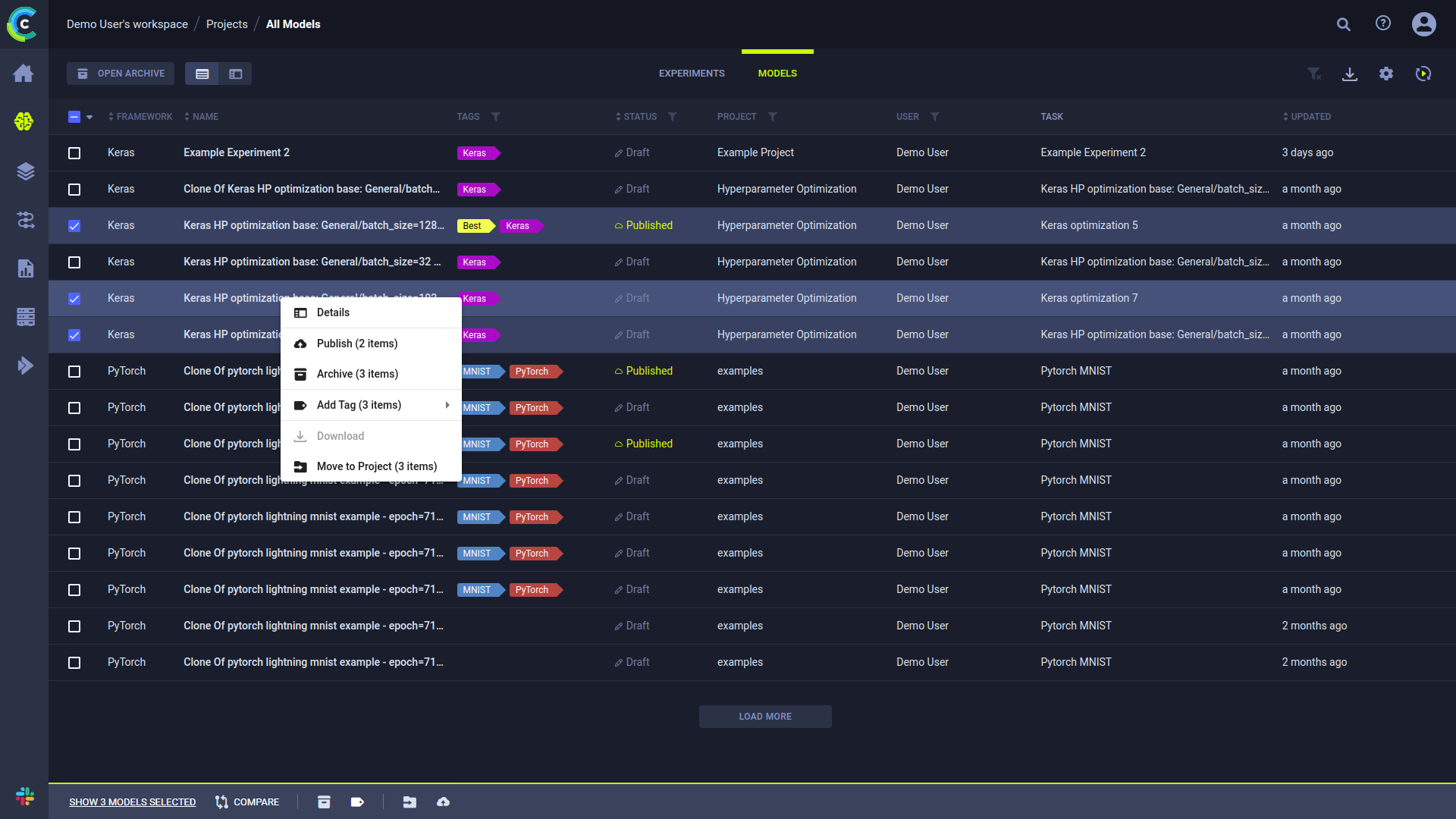Click the Best tag label
Viewport: 1456px width, 819px height.
coord(472,226)
